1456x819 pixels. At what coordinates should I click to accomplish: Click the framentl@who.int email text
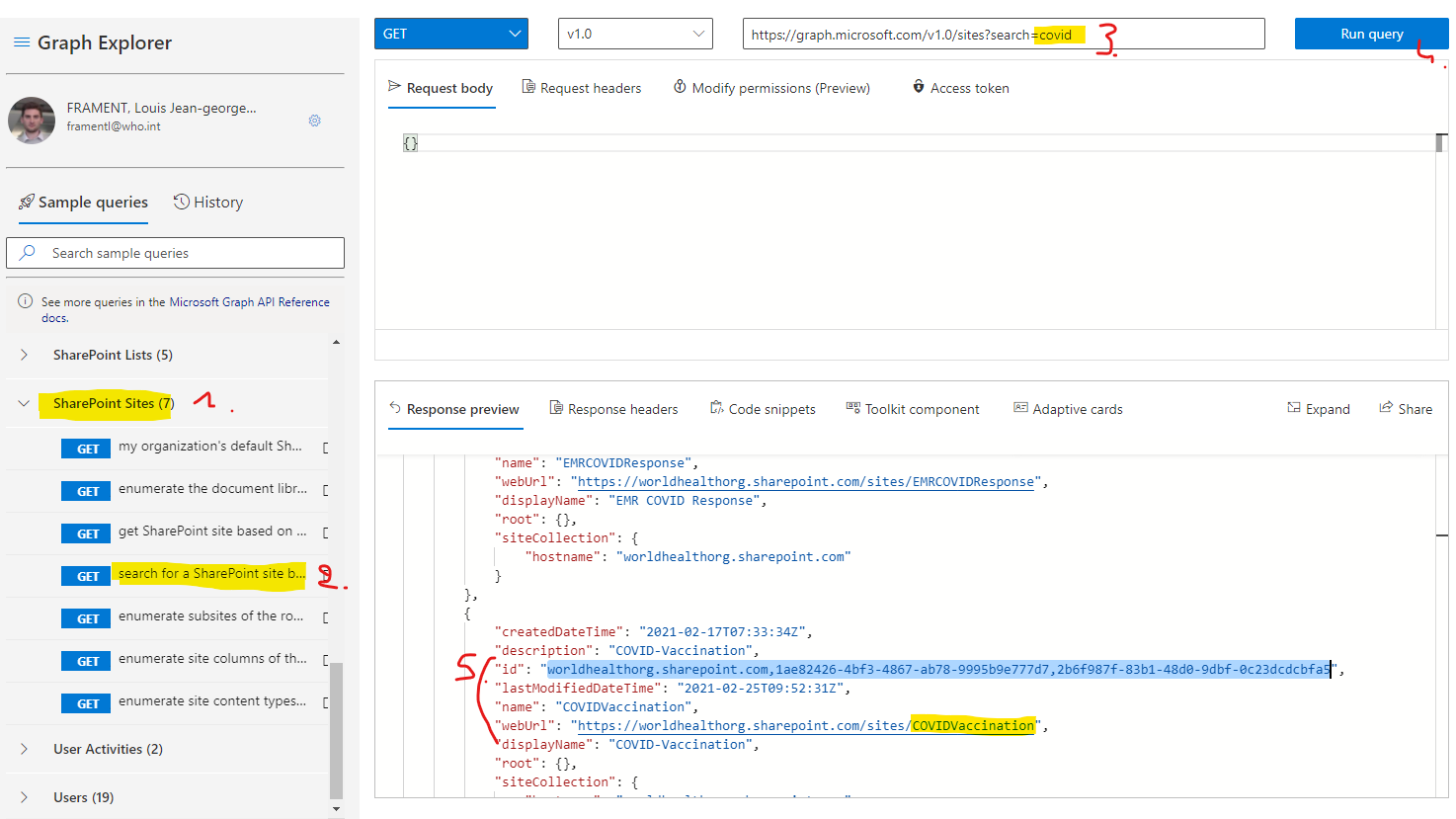point(114,126)
